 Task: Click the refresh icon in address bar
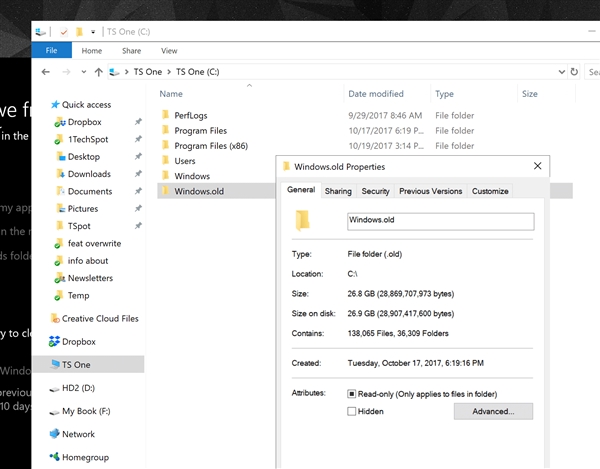coord(573,72)
